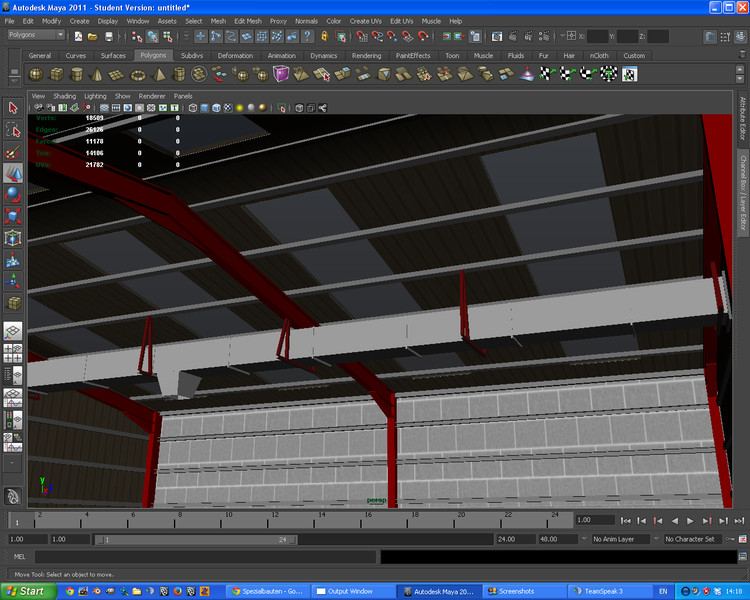
Task: Select the Universal Manipulator tool
Action: click(x=13, y=238)
